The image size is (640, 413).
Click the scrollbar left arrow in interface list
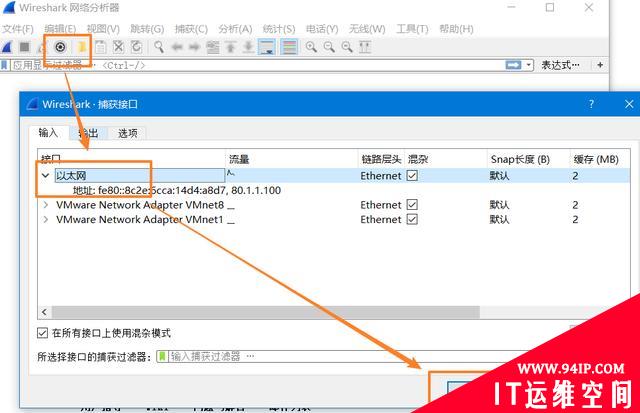point(44,312)
